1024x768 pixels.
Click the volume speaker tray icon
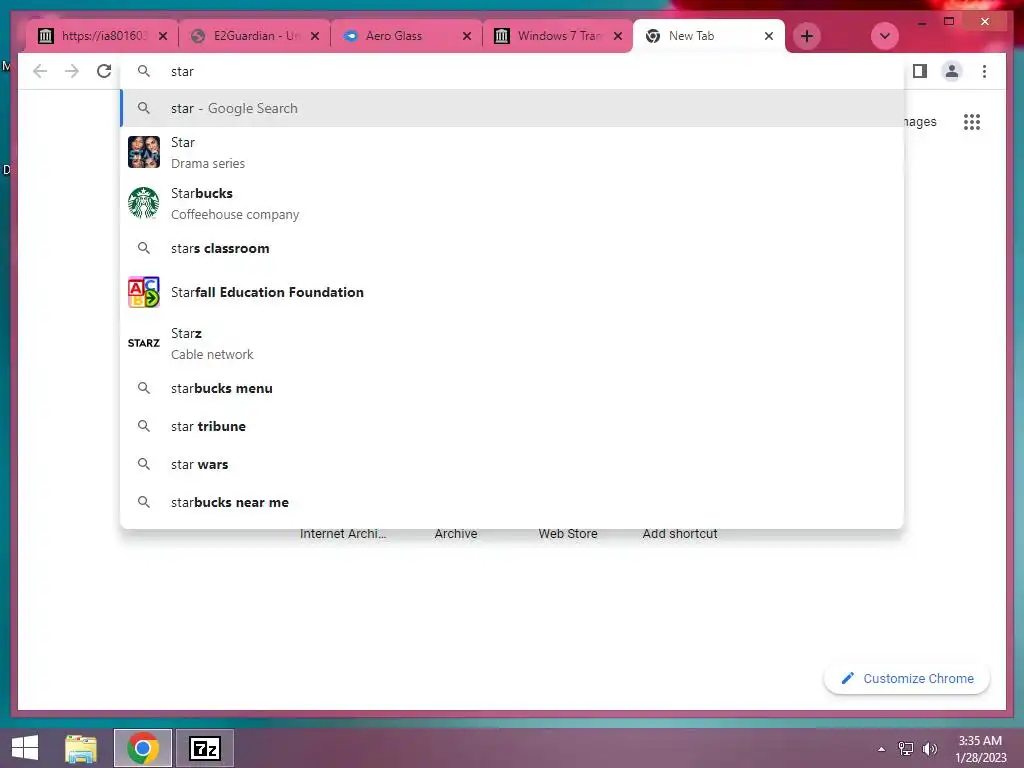pos(930,748)
